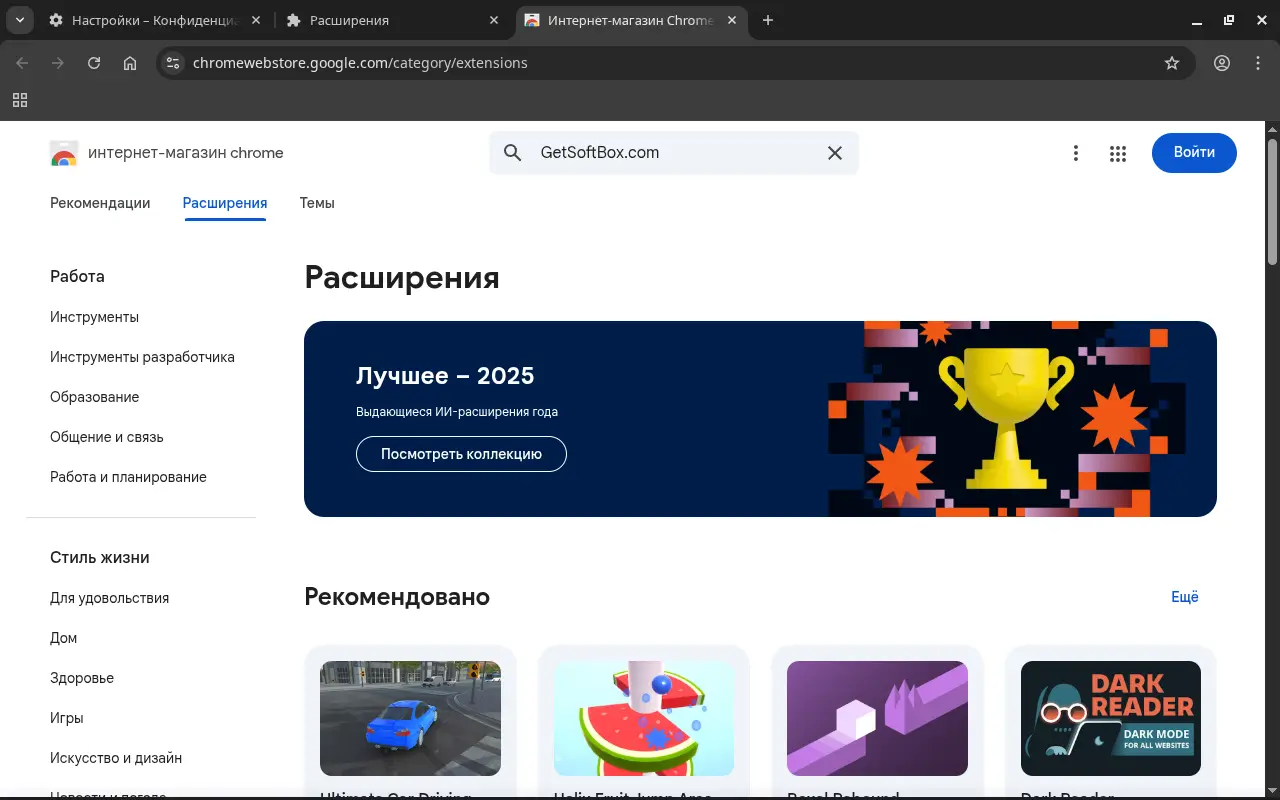Open the apps shortcut in bookmarks bar

(20, 100)
